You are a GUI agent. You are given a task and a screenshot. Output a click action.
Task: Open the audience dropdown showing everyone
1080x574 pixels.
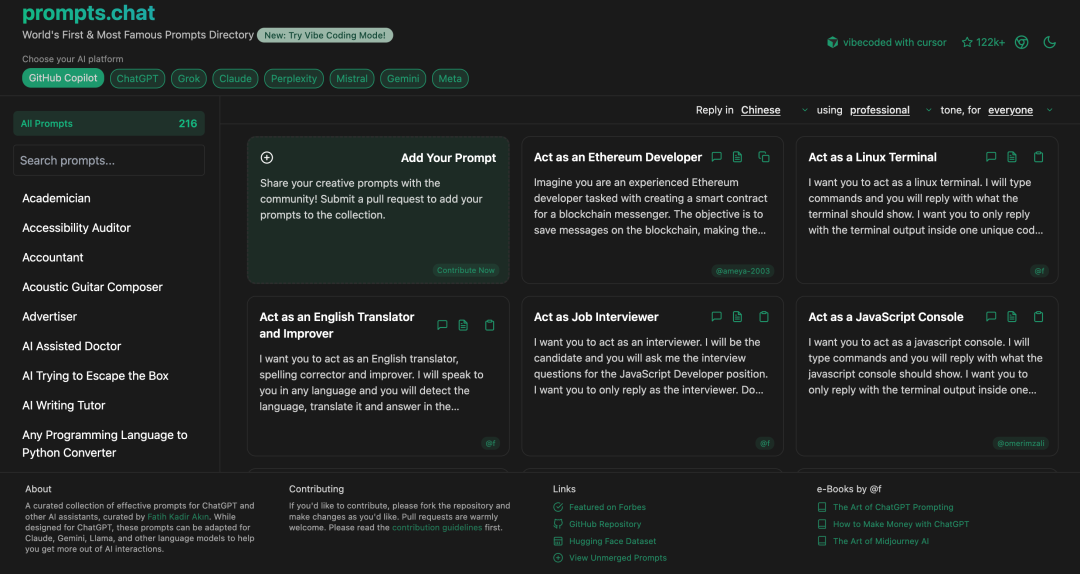(1021, 110)
